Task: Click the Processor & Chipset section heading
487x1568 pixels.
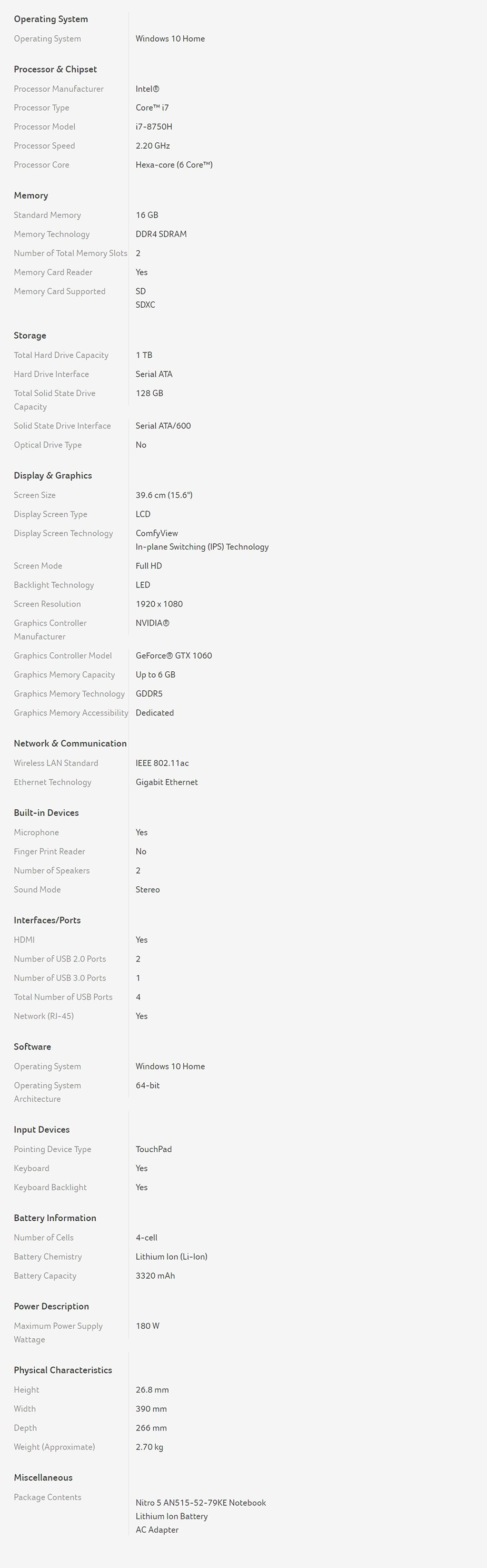Action: tap(55, 70)
